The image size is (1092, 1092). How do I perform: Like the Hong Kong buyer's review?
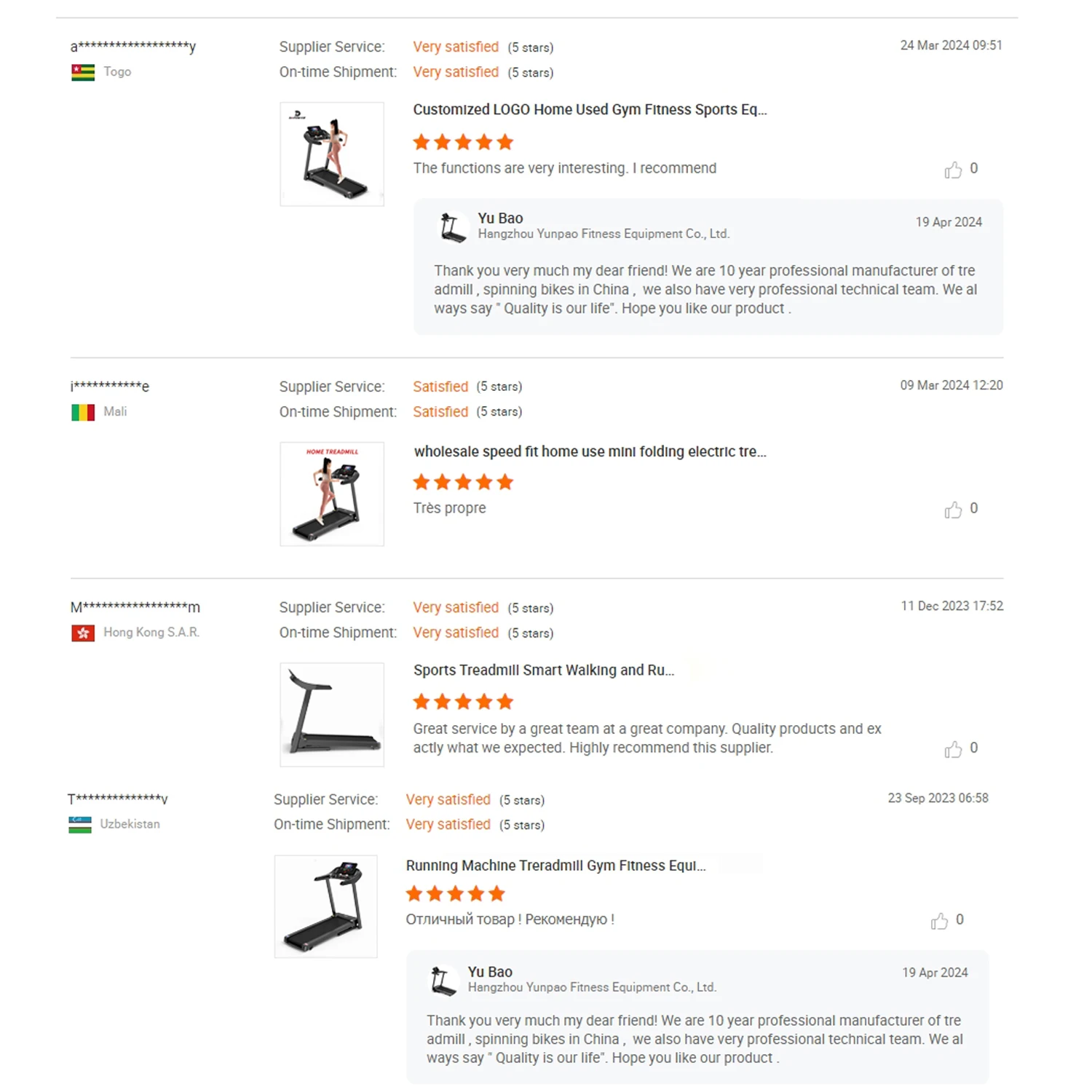952,750
